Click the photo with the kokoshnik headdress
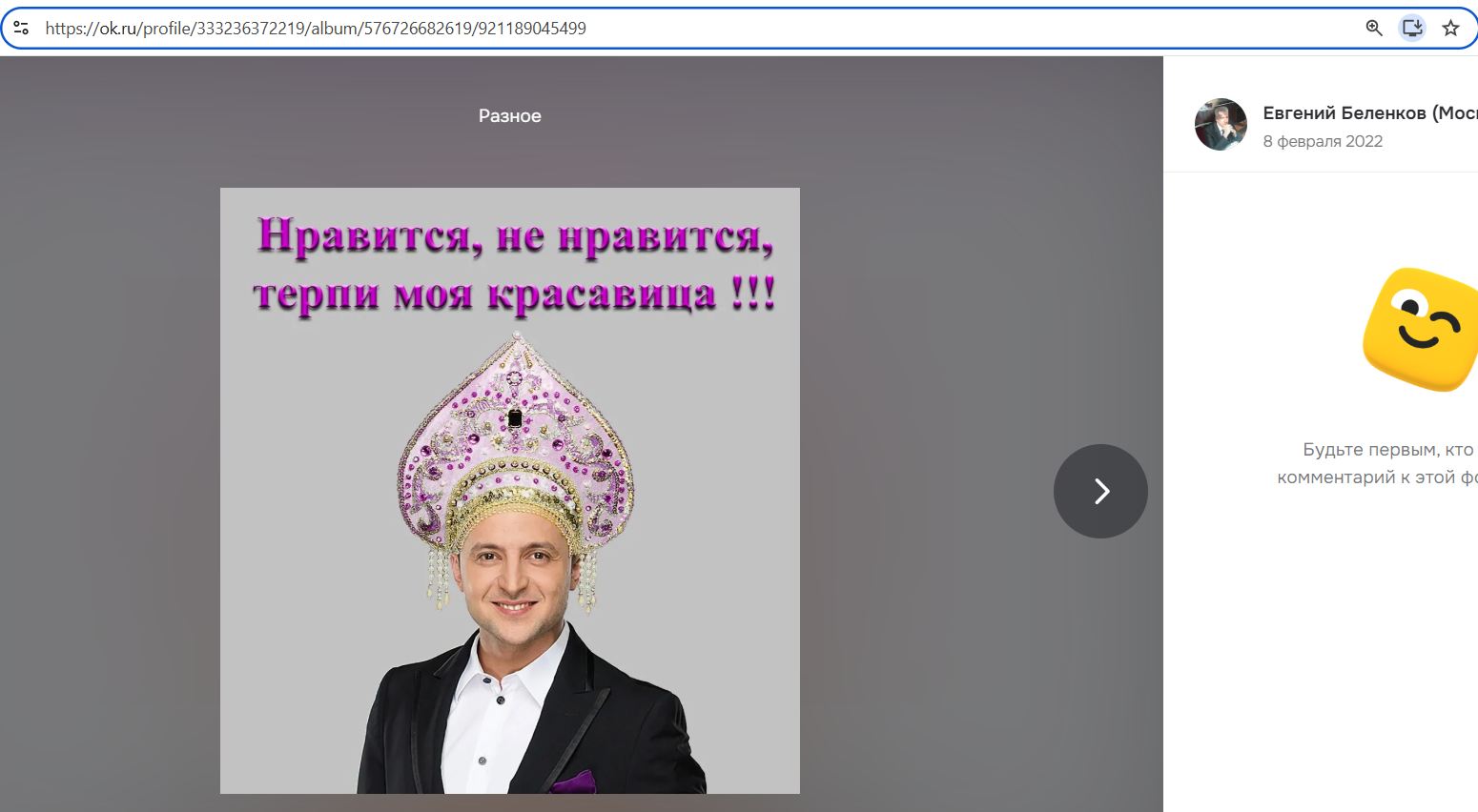The height and width of the screenshot is (812, 1478). pyautogui.click(x=510, y=491)
